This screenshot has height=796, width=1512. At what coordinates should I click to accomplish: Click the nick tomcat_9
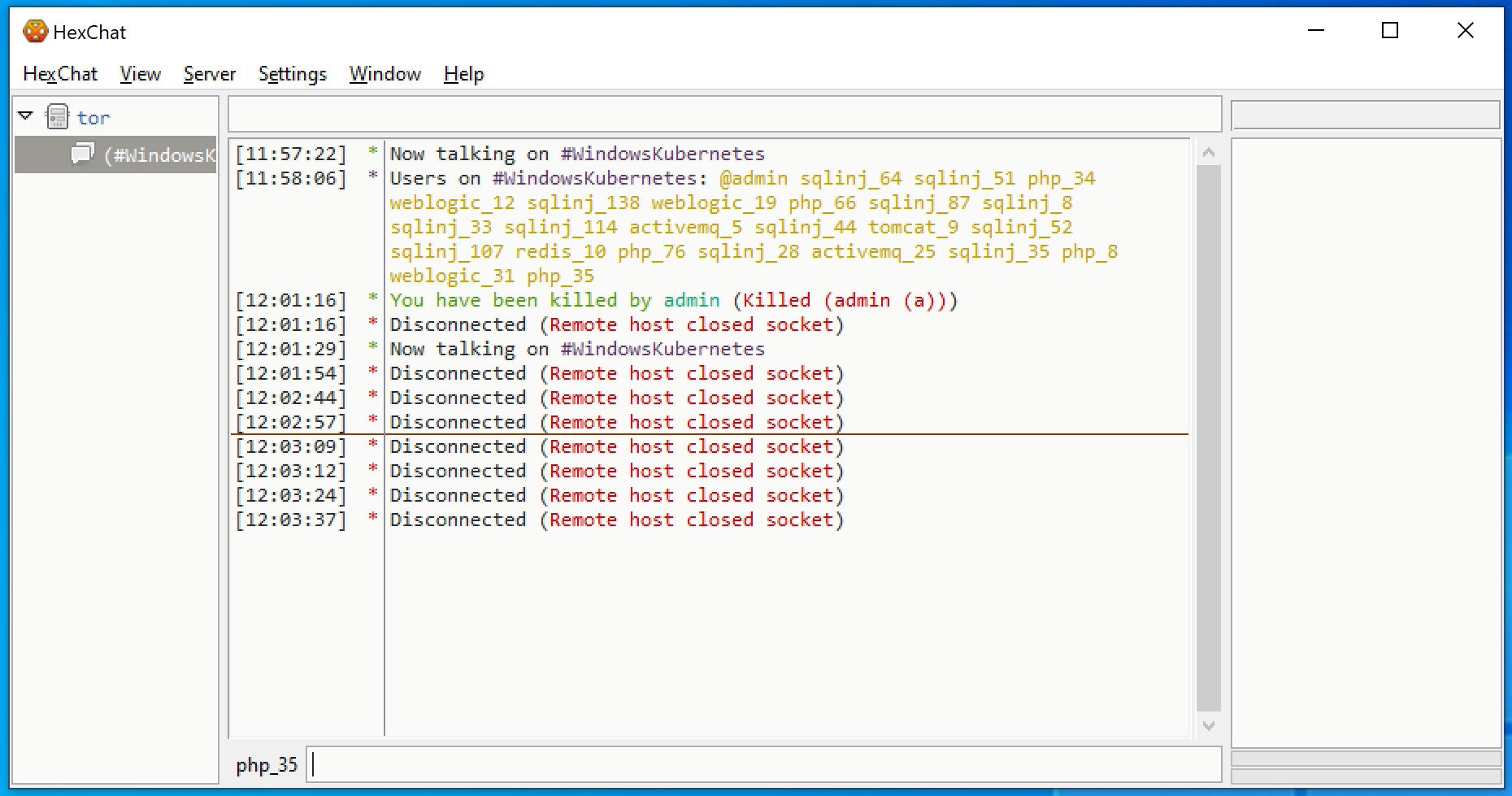coord(914,227)
